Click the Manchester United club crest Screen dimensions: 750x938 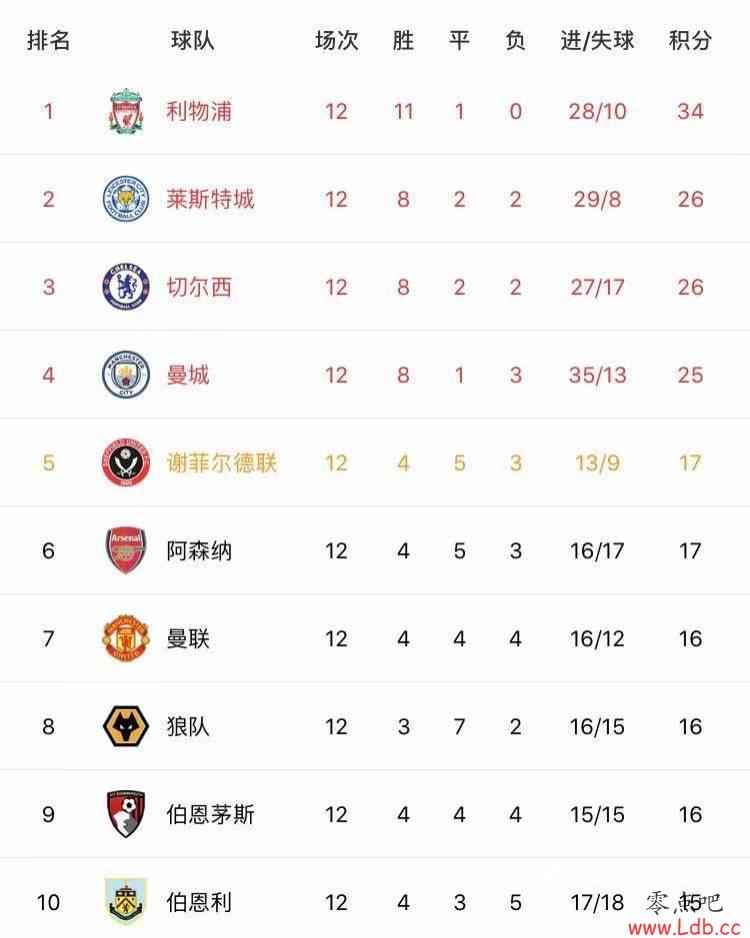[x=126, y=638]
